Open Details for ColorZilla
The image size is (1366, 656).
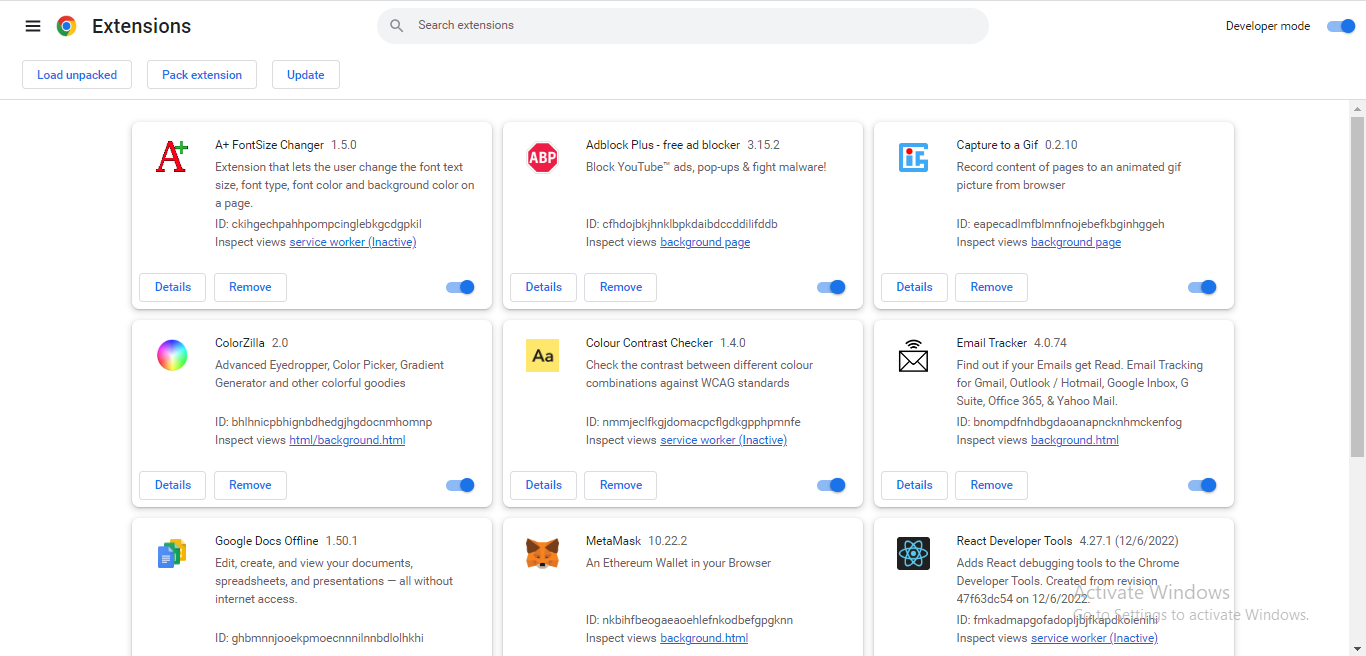(x=173, y=485)
